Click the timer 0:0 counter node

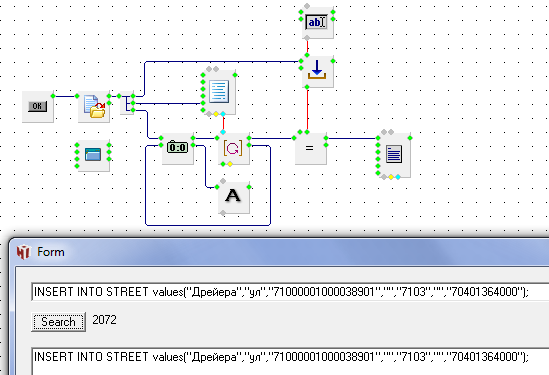point(178,148)
